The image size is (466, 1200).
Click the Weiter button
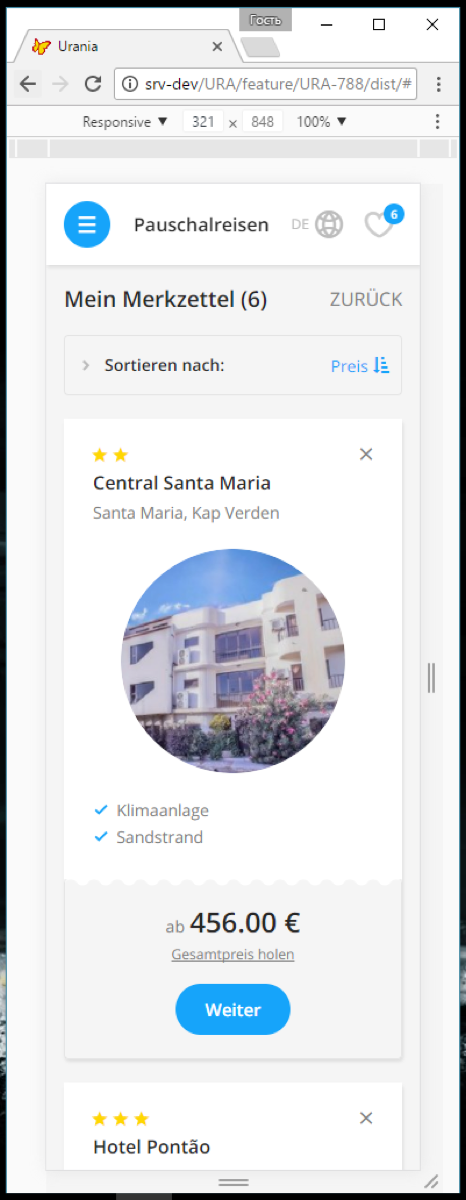[x=233, y=1009]
